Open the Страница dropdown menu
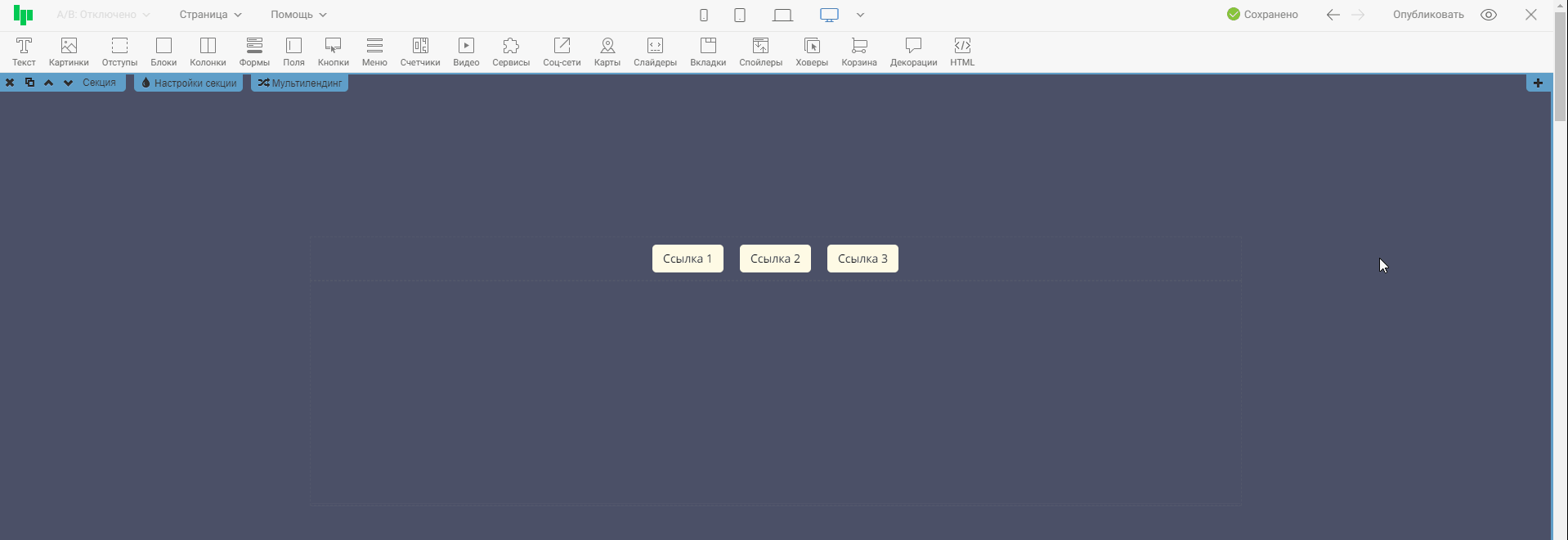Viewport: 1568px width, 540px height. (210, 15)
